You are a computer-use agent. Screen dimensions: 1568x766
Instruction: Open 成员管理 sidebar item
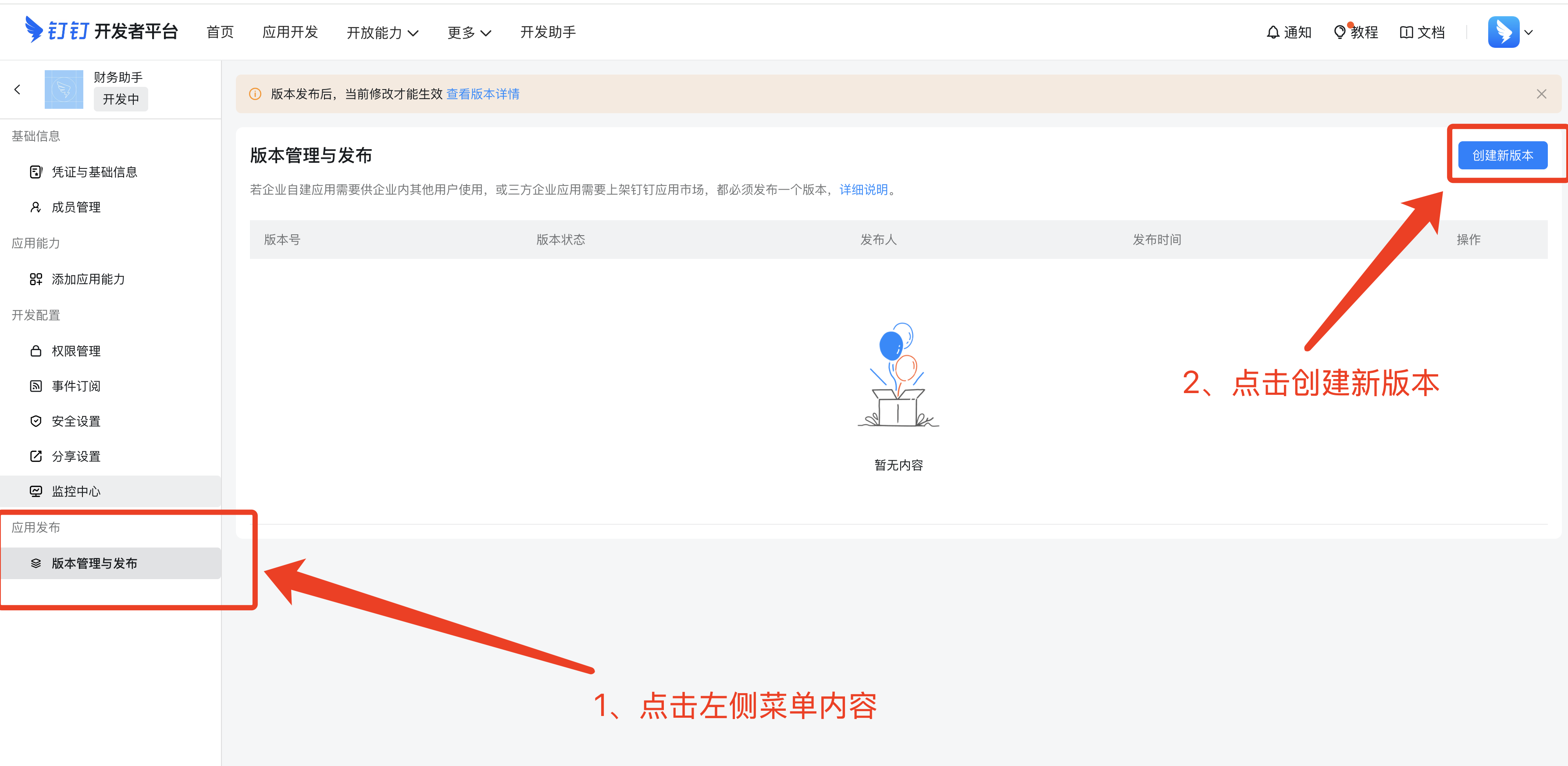(x=75, y=208)
